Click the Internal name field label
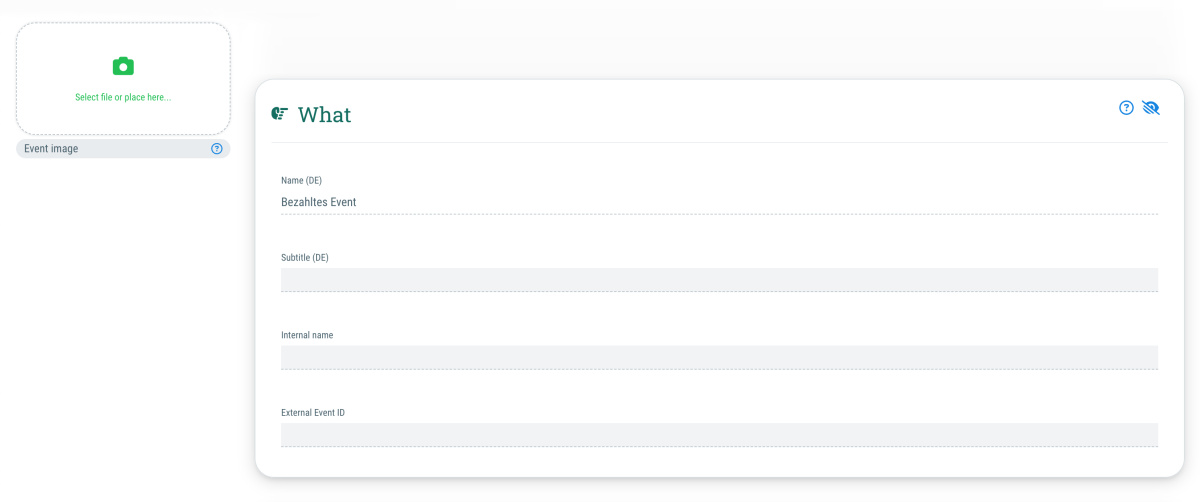Viewport: 1200px width, 502px height. [x=307, y=335]
